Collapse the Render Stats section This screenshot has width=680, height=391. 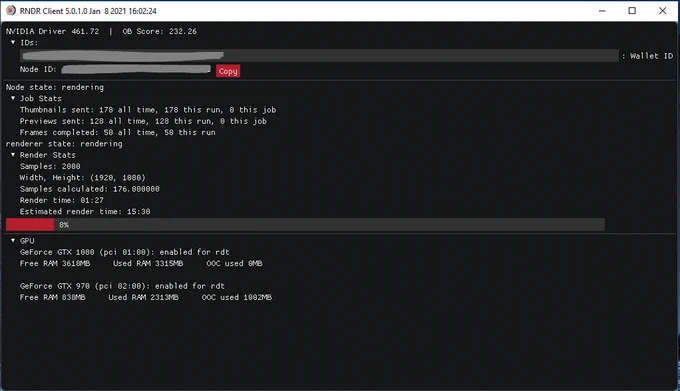13,154
